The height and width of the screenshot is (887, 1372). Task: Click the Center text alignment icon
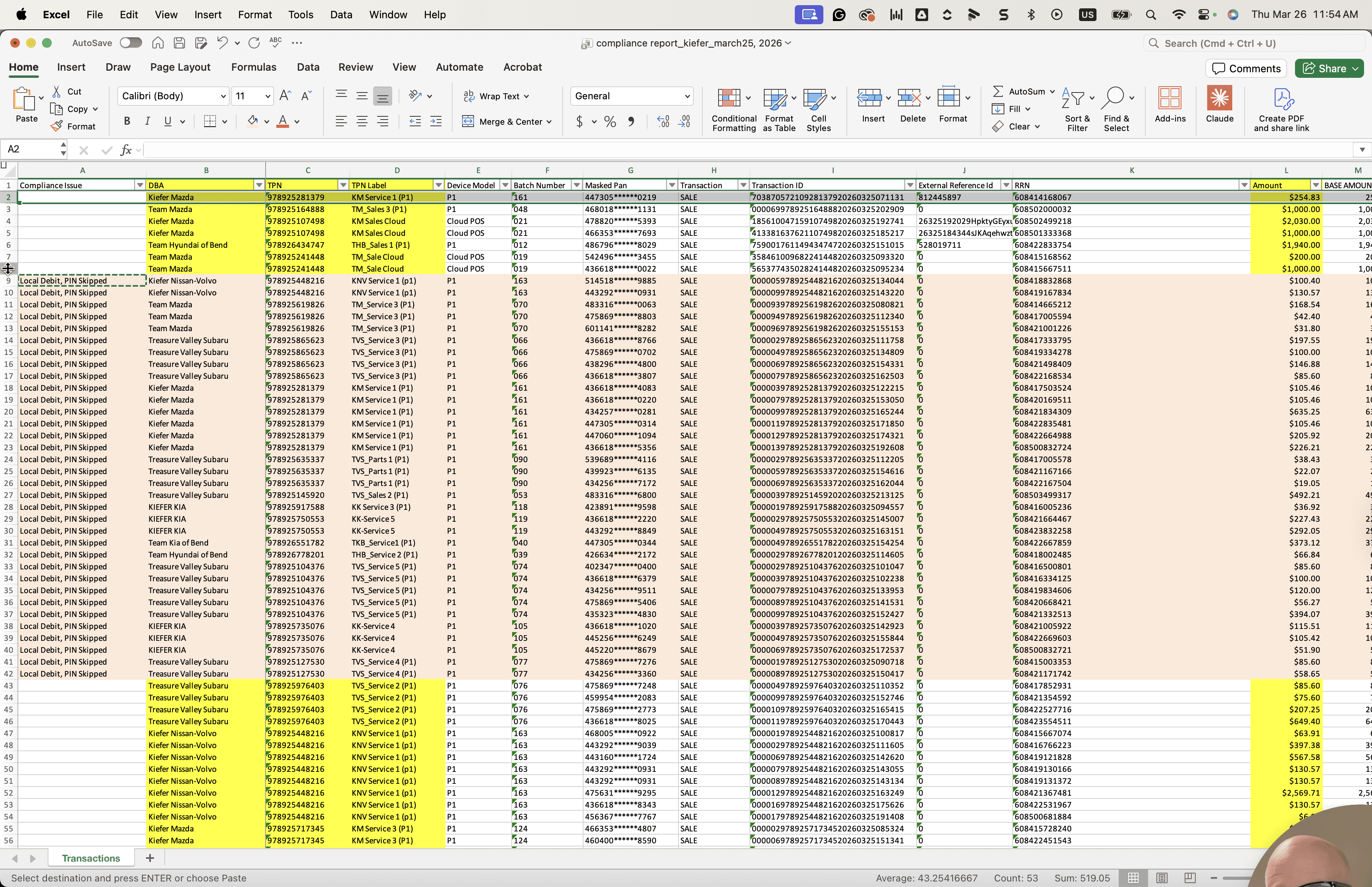pyautogui.click(x=362, y=121)
